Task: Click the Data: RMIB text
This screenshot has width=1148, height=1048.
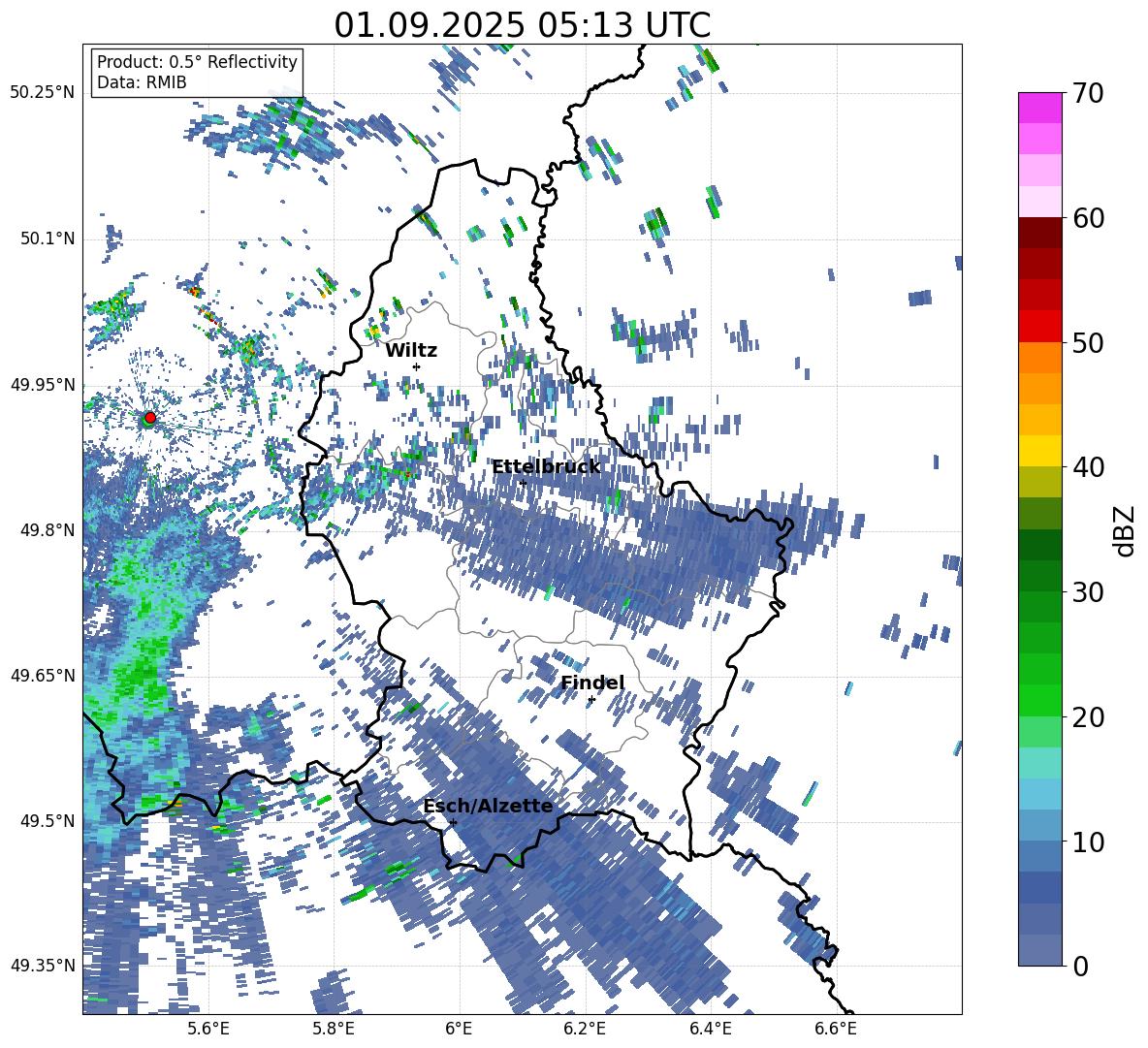Action: [142, 82]
